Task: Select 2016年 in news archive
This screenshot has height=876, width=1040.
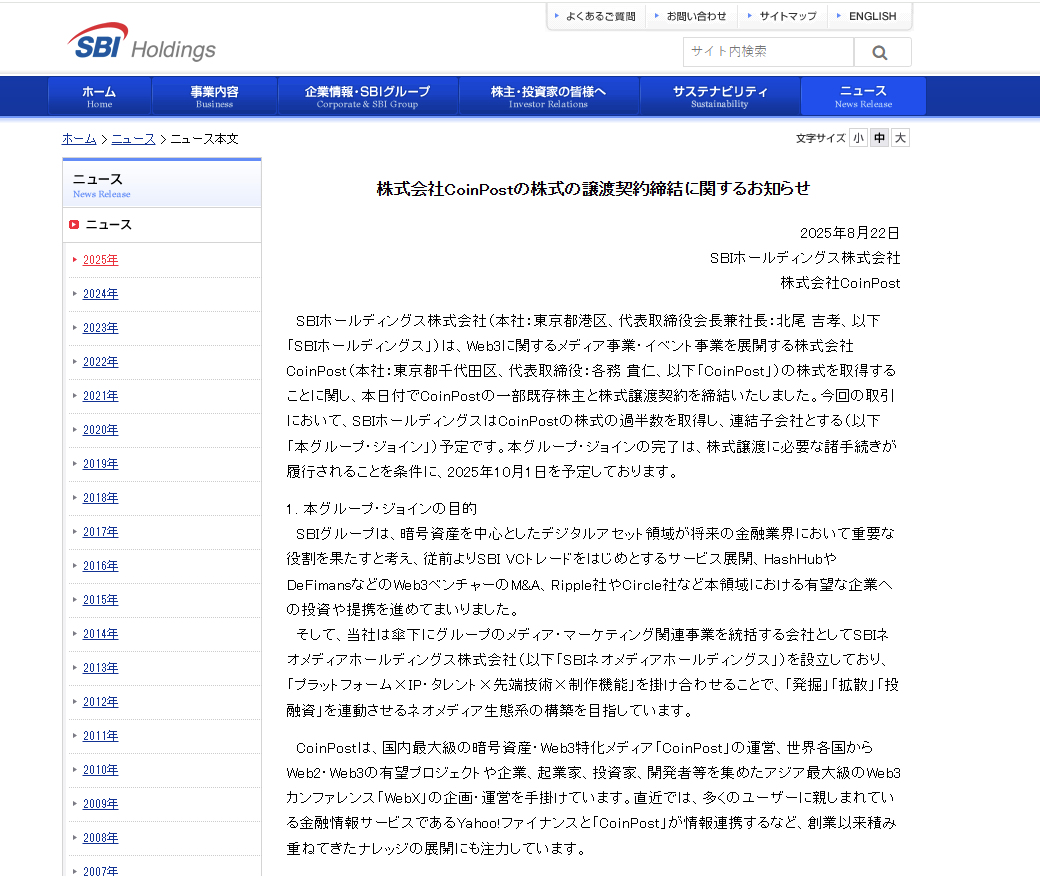Action: pyautogui.click(x=100, y=566)
